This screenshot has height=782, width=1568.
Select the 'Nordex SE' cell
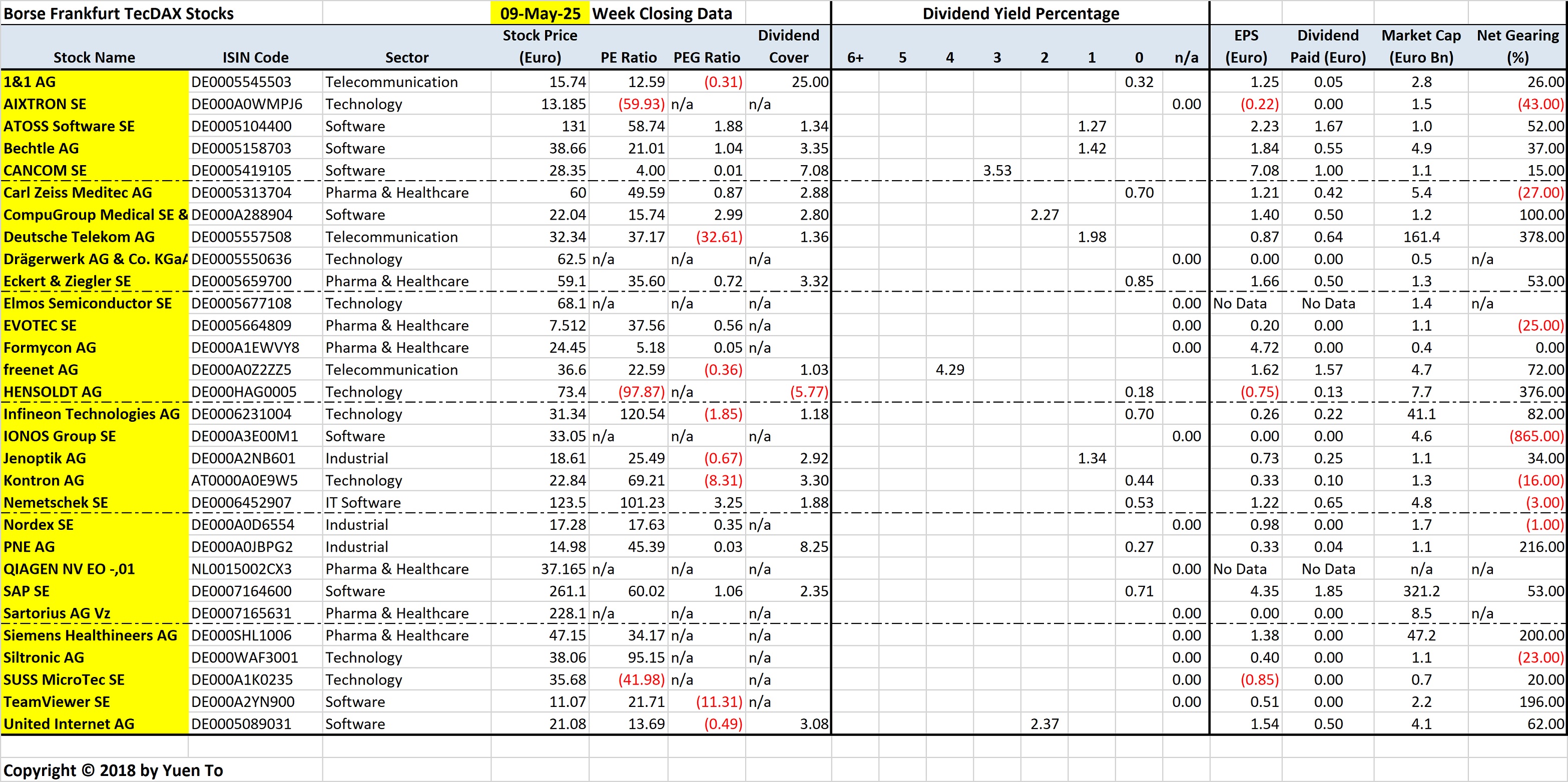[x=95, y=524]
